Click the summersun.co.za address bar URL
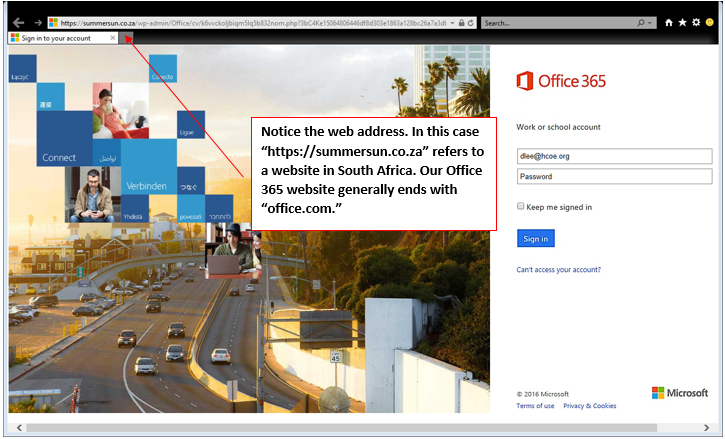This screenshot has width=725, height=439. tap(253, 23)
